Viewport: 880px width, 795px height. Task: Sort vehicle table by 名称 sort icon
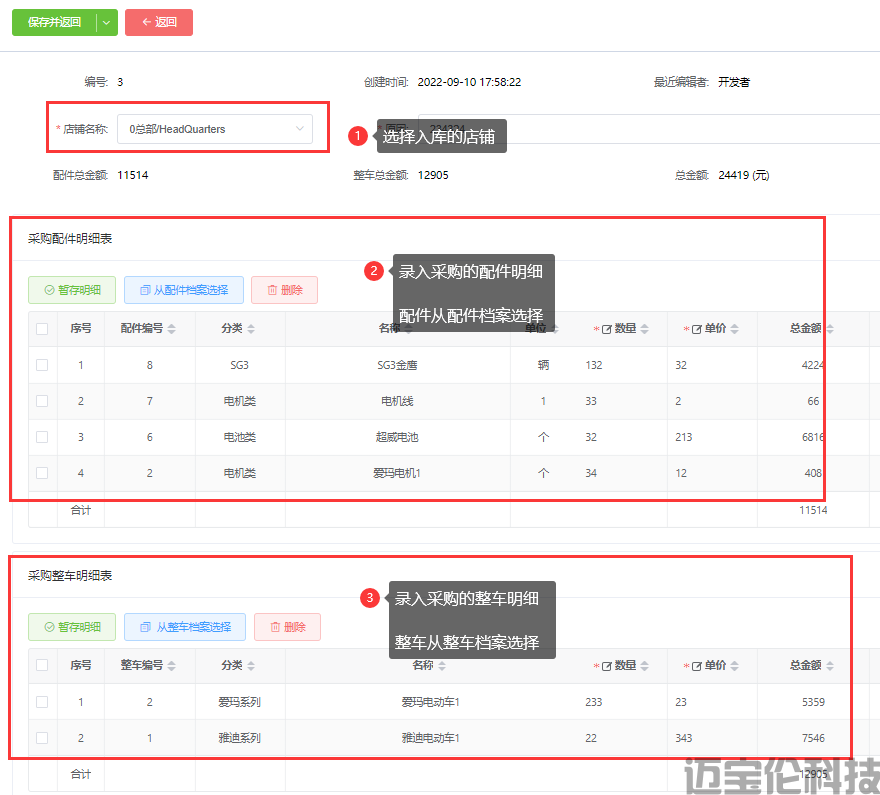point(442,666)
